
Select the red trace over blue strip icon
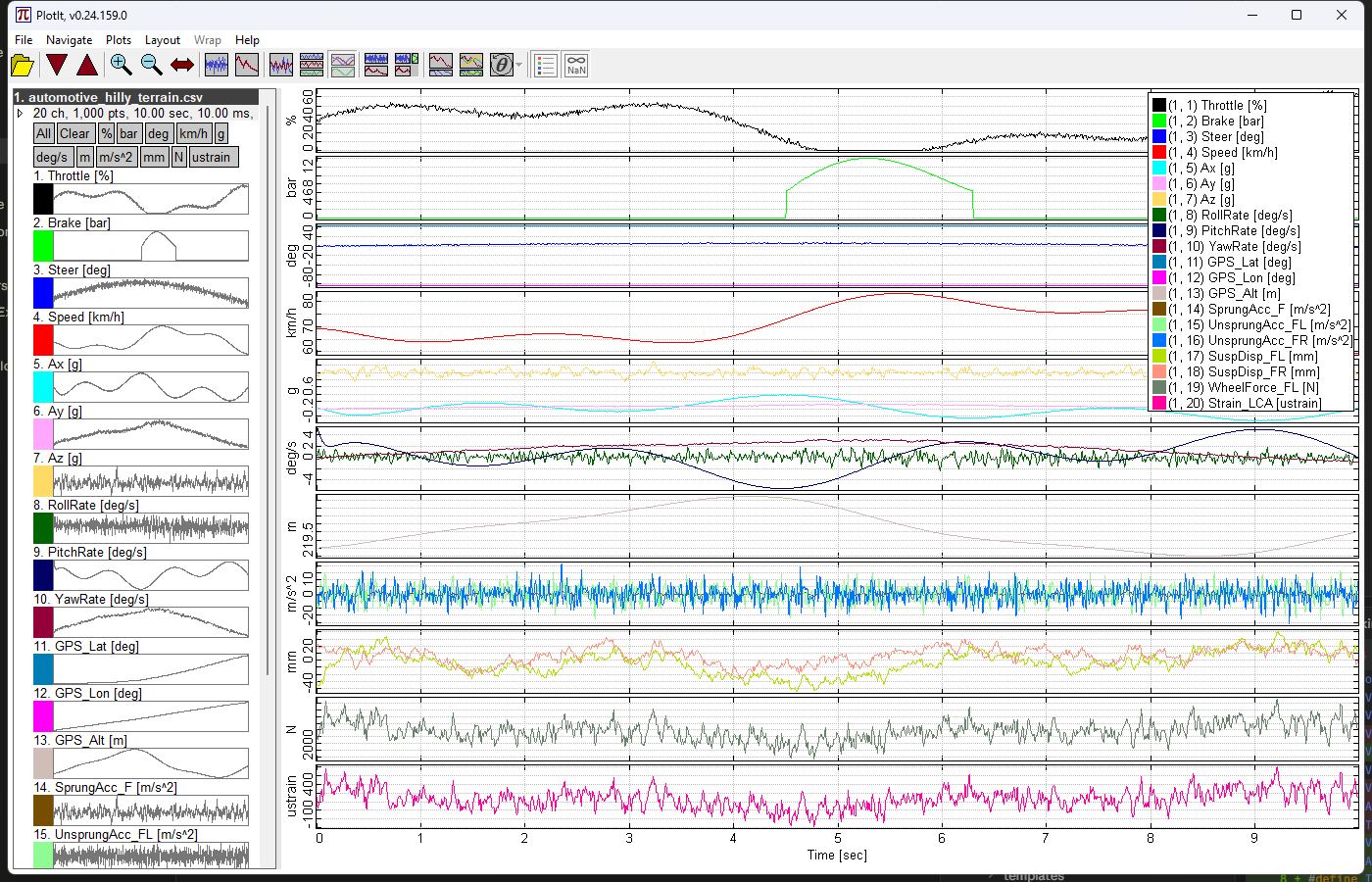(441, 66)
